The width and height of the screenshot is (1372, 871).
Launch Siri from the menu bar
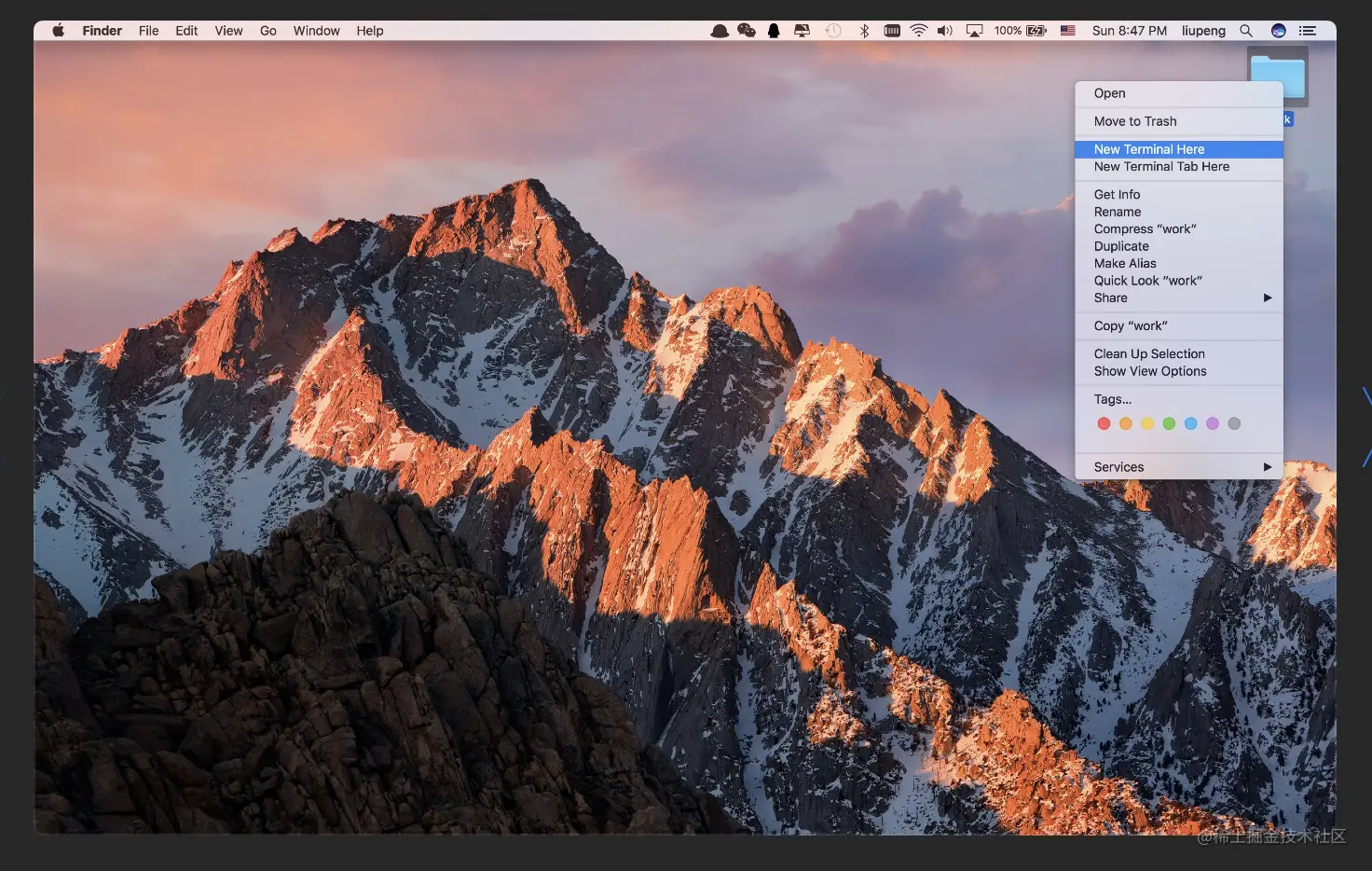[1279, 31]
